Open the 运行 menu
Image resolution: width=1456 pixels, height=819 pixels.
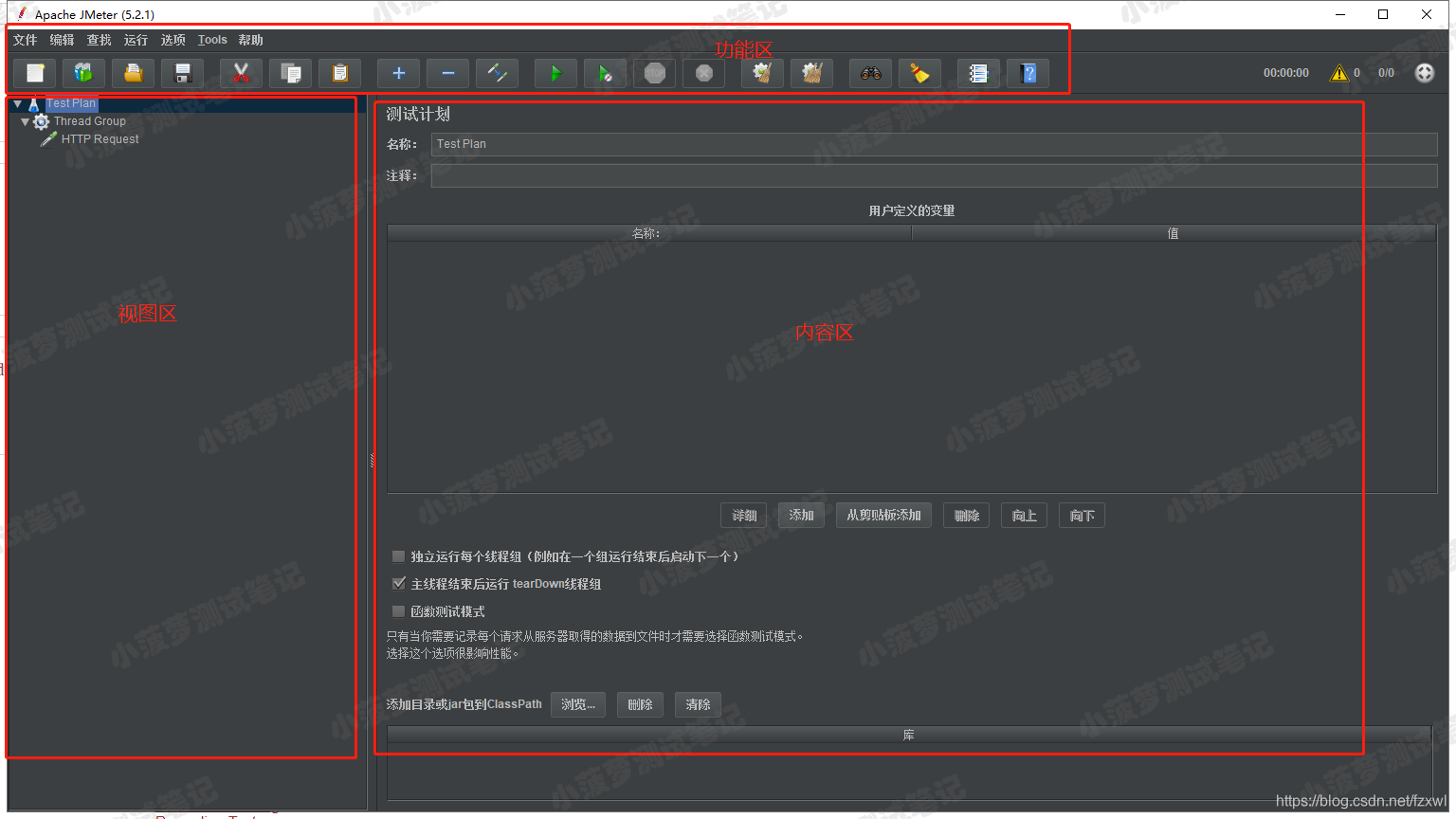click(136, 40)
